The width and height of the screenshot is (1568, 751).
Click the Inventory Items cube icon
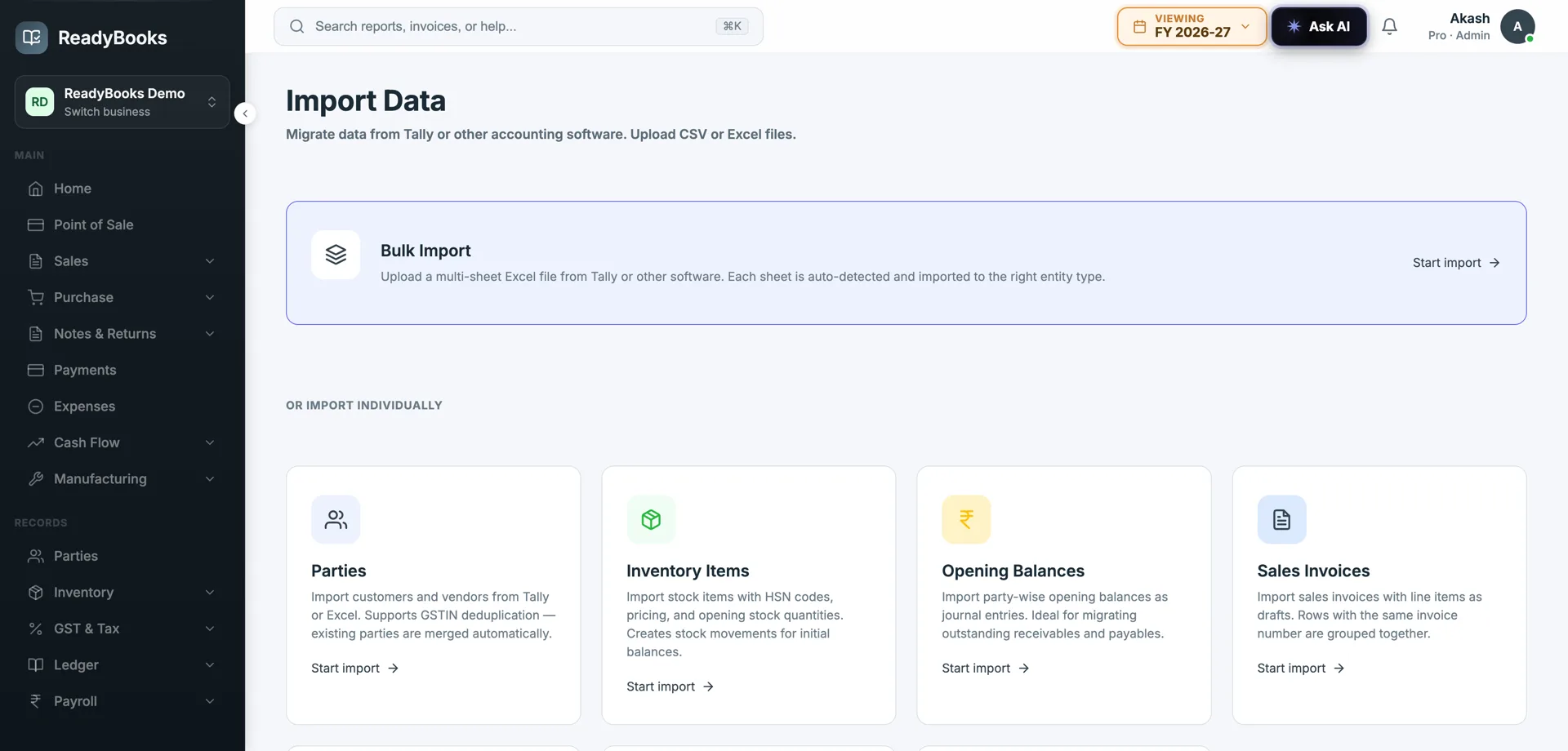click(x=651, y=519)
